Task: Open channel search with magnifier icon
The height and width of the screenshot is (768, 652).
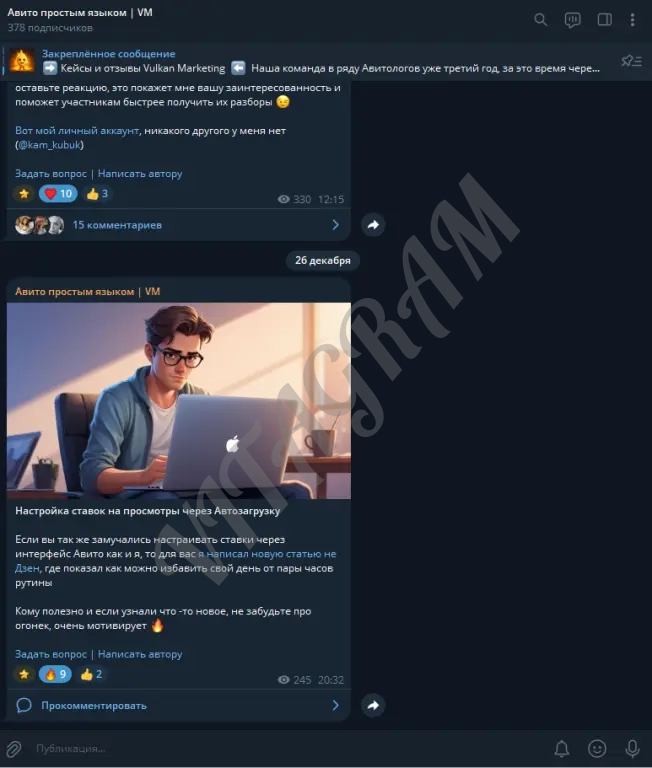Action: point(540,20)
